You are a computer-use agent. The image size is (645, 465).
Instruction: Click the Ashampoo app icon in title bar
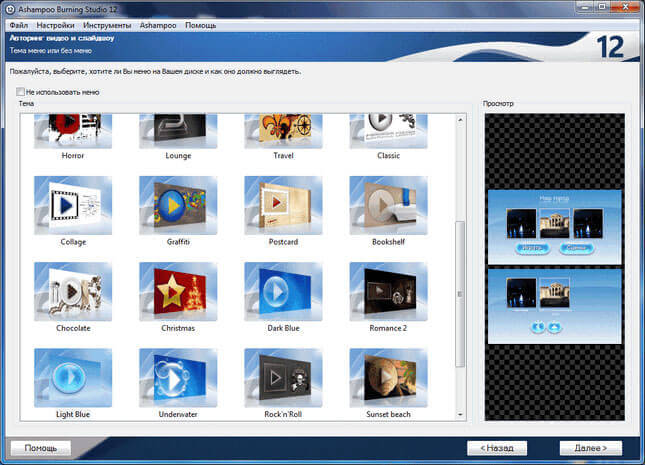pyautogui.click(x=10, y=9)
